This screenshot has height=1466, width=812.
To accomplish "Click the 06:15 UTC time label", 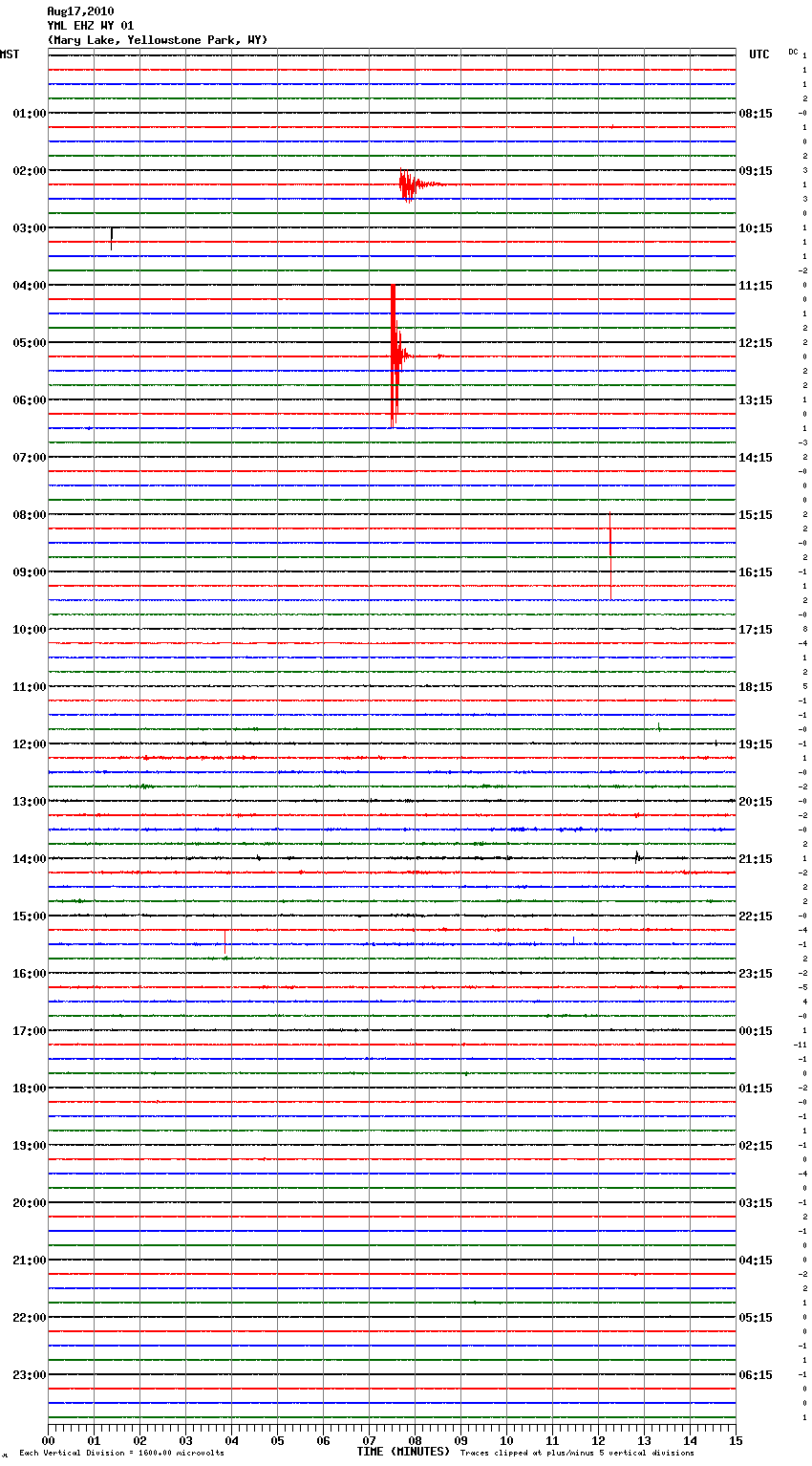I will click(756, 1375).
